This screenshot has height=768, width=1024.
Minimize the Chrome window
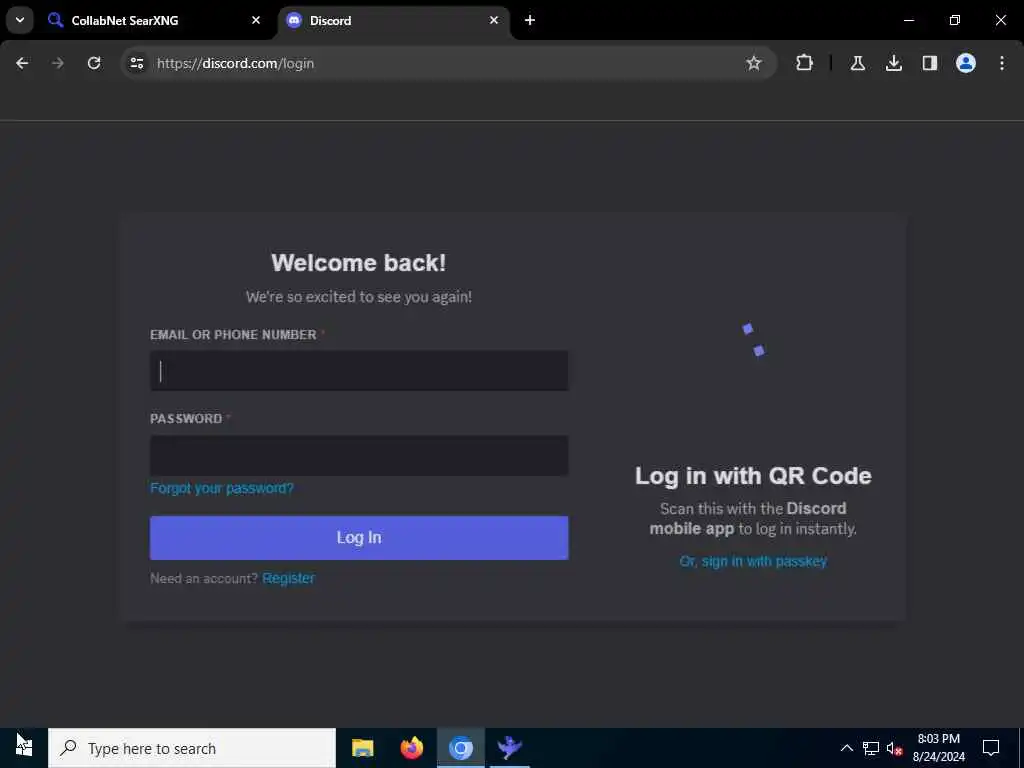coord(908,20)
